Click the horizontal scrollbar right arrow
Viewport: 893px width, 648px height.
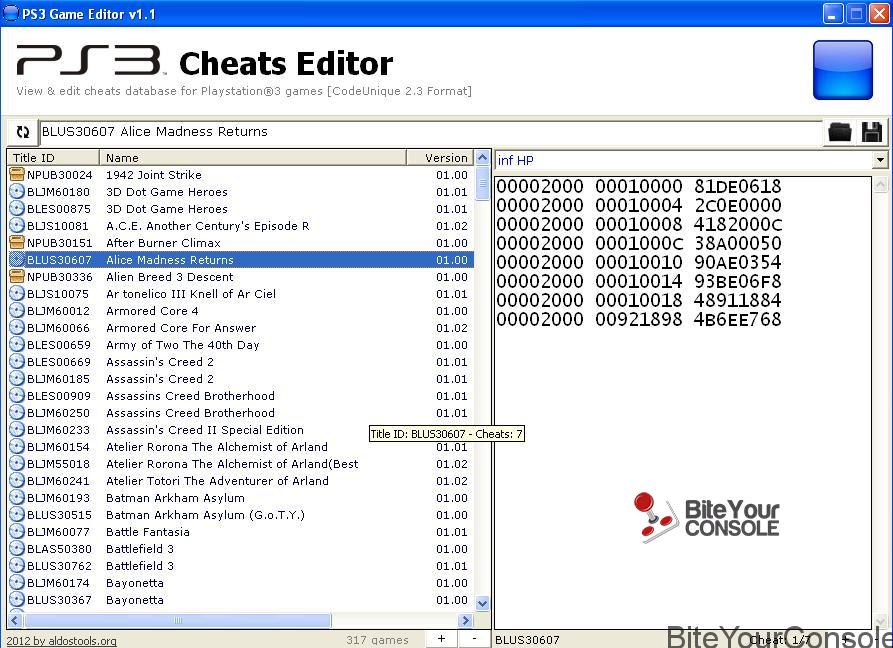466,620
